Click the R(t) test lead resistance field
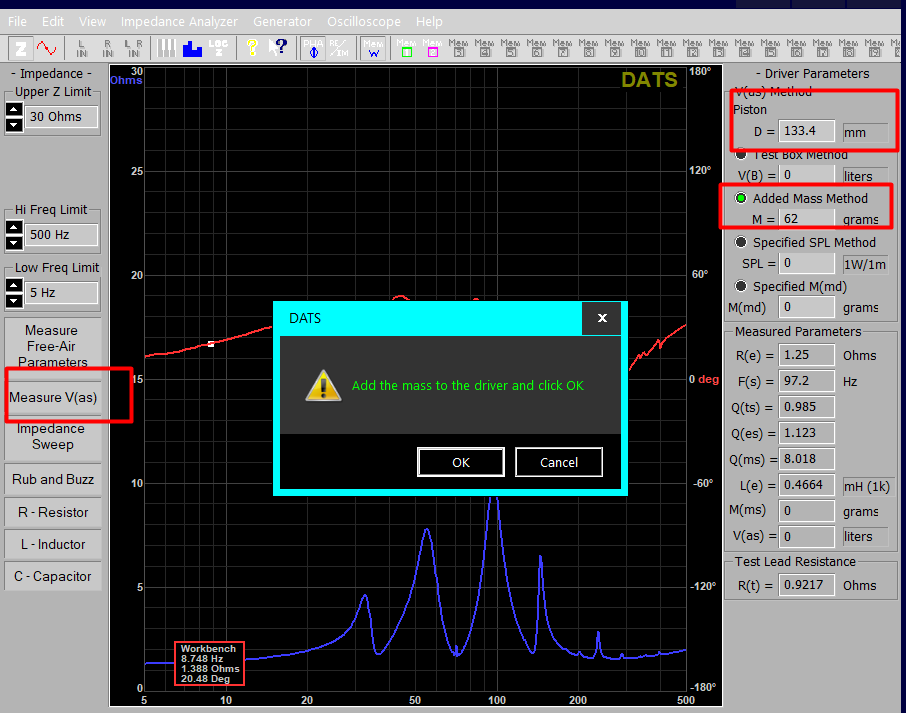 point(806,585)
